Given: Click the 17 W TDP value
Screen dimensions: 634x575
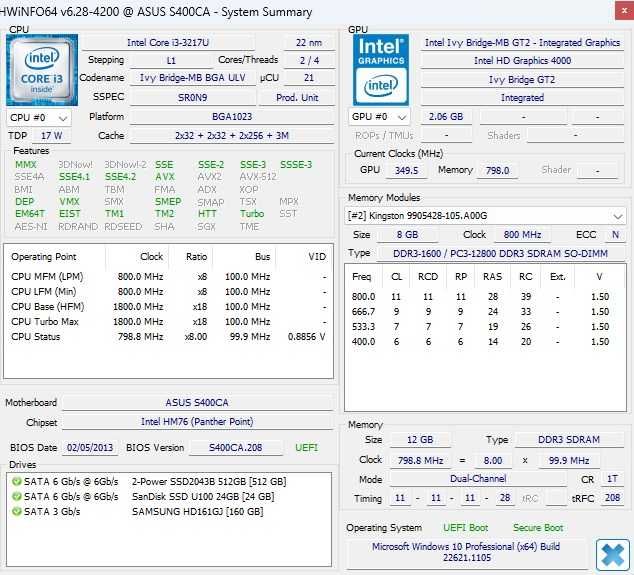Looking at the screenshot, I should pyautogui.click(x=51, y=135).
